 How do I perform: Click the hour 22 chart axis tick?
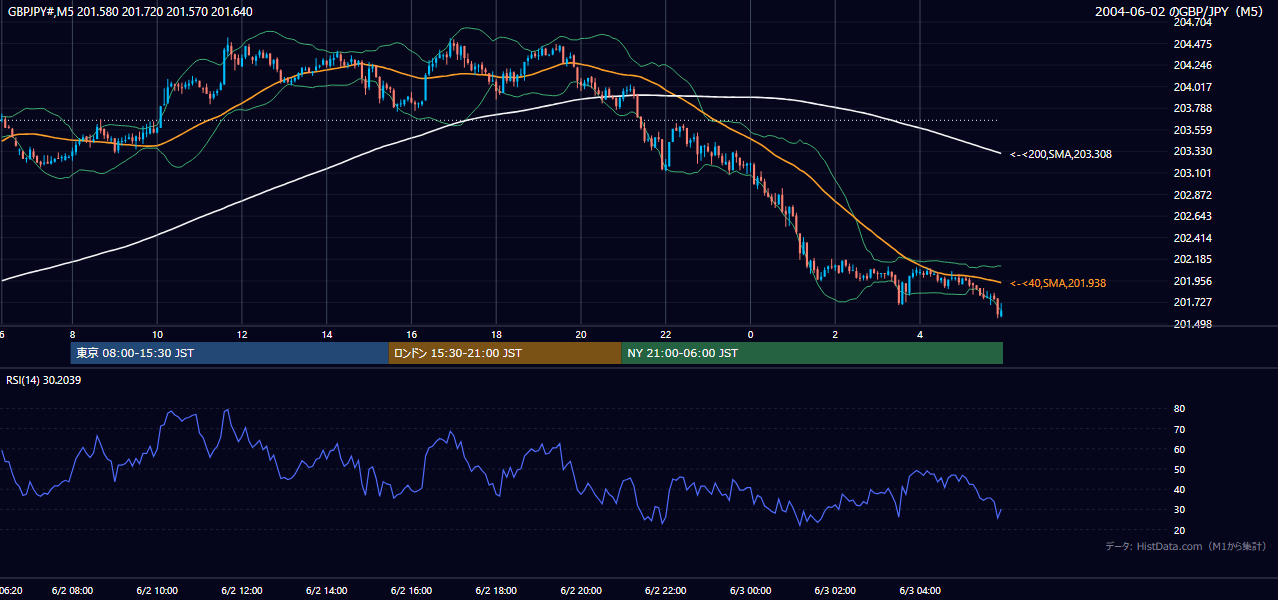tap(666, 334)
